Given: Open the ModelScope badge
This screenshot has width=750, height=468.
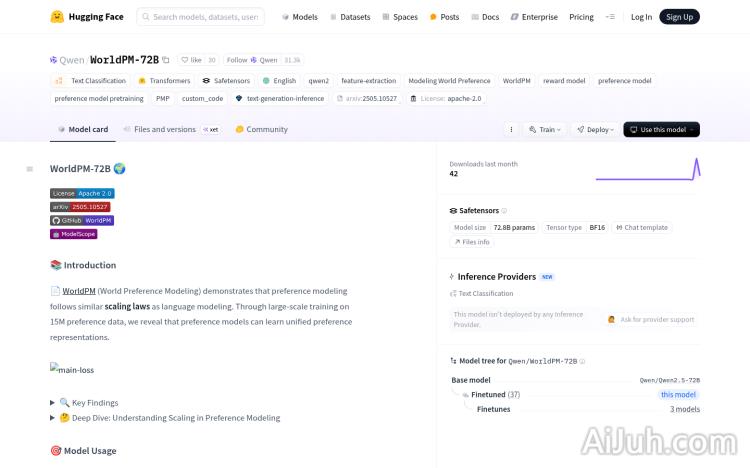Looking at the screenshot, I should [x=74, y=234].
